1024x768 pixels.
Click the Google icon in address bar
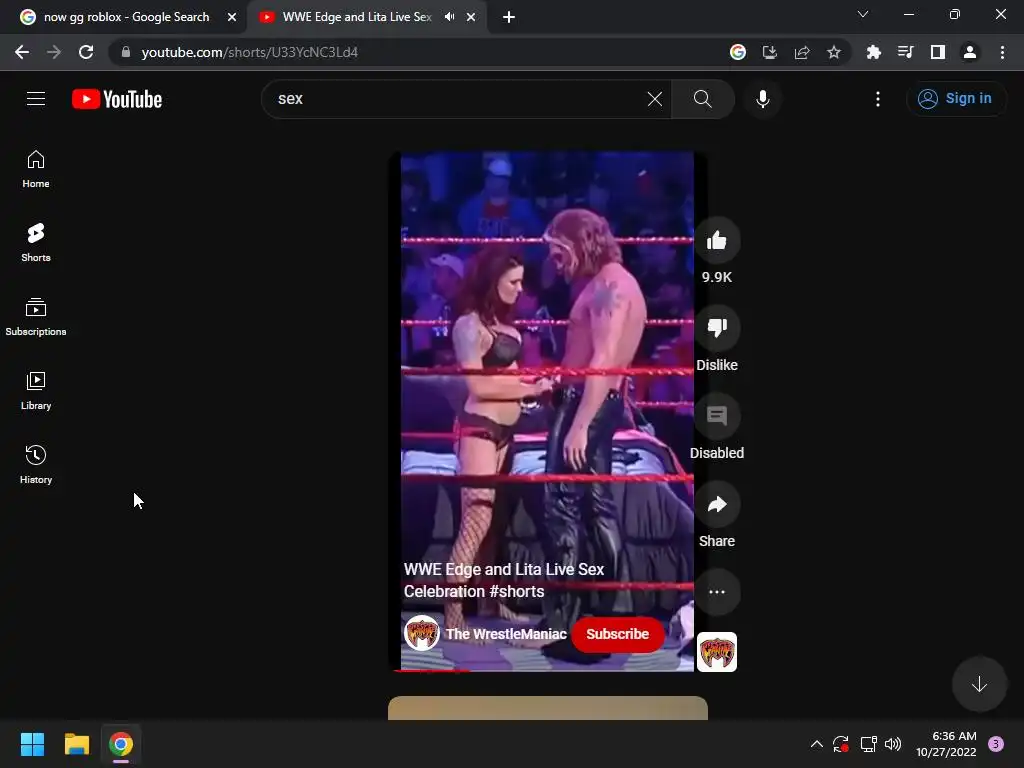(738, 52)
